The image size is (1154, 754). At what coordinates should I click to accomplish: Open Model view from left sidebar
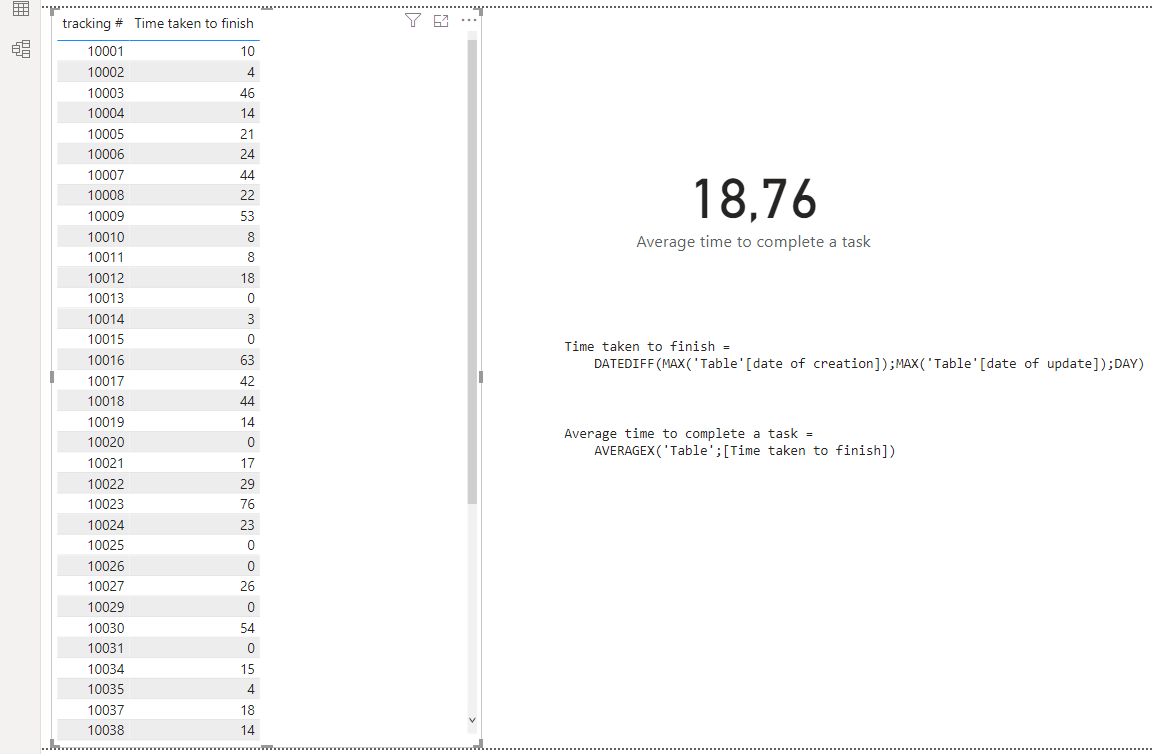pos(21,48)
